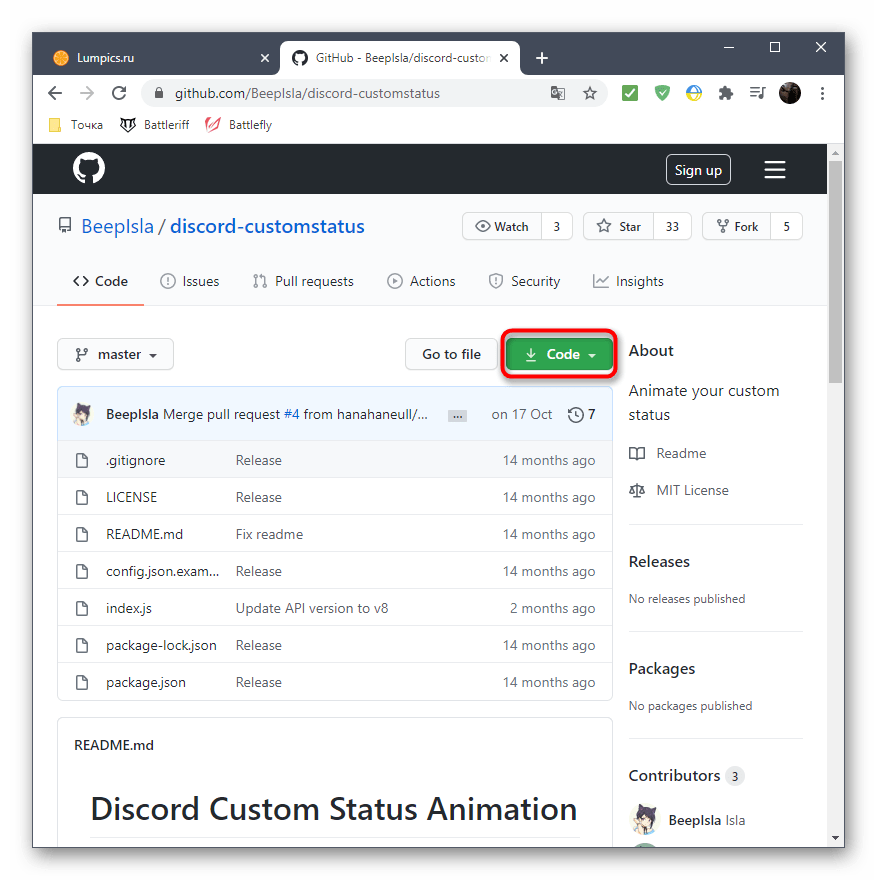
Task: Open the Extensions puzzle icon
Action: click(726, 93)
